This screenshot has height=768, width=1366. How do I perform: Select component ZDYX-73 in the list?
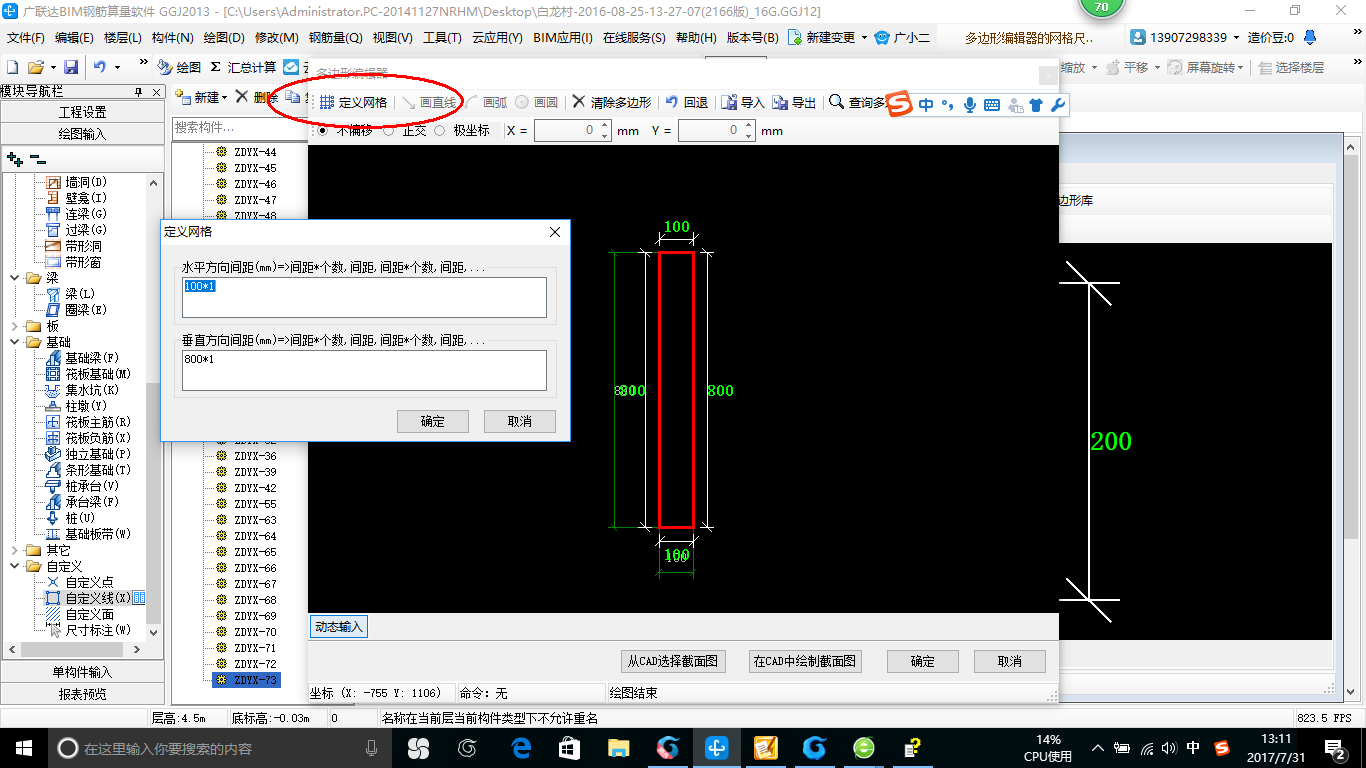[x=246, y=680]
